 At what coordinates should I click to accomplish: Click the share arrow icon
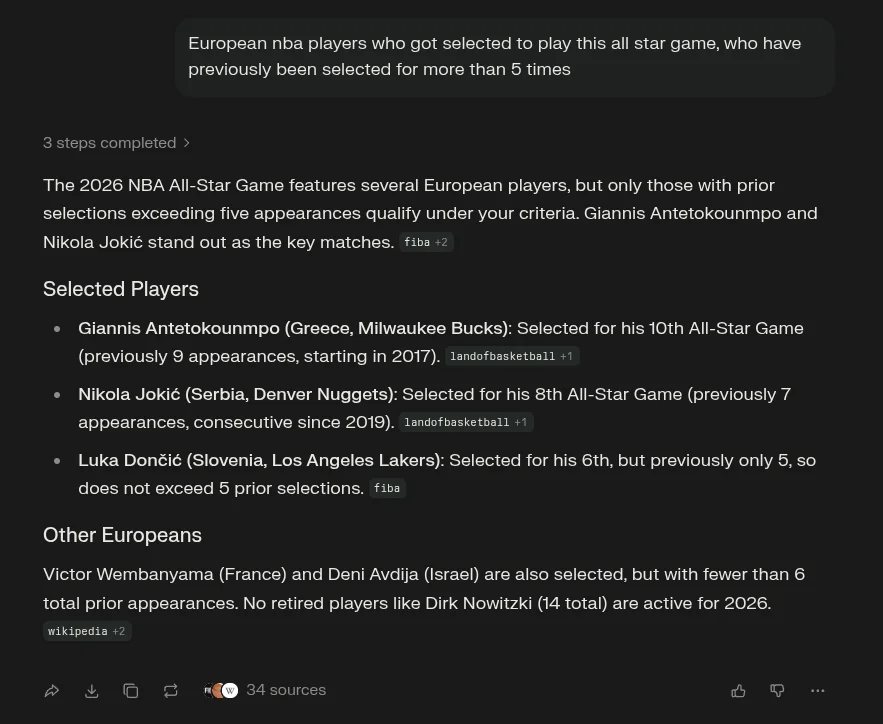click(x=52, y=691)
